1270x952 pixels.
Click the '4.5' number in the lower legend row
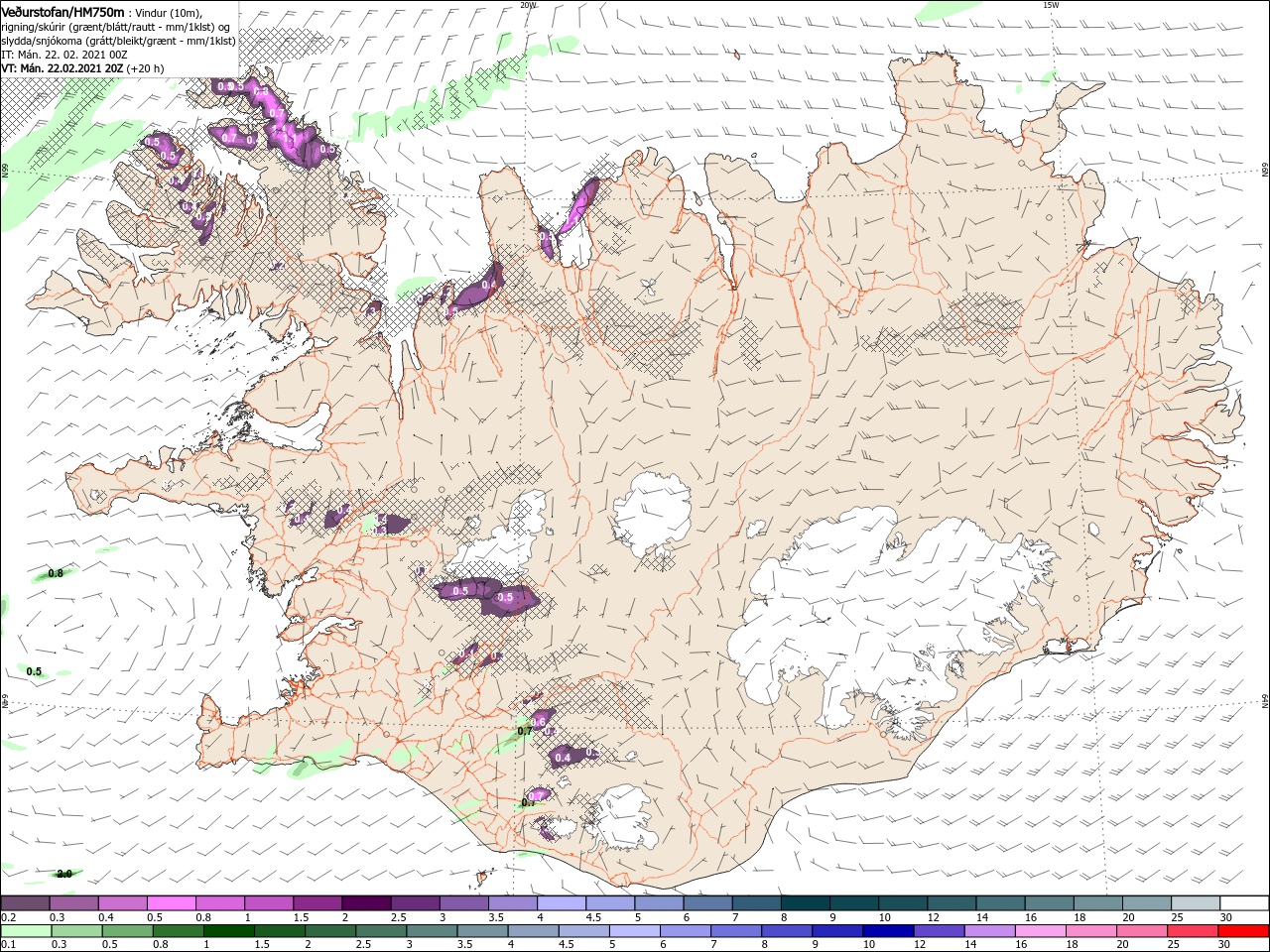click(x=567, y=944)
